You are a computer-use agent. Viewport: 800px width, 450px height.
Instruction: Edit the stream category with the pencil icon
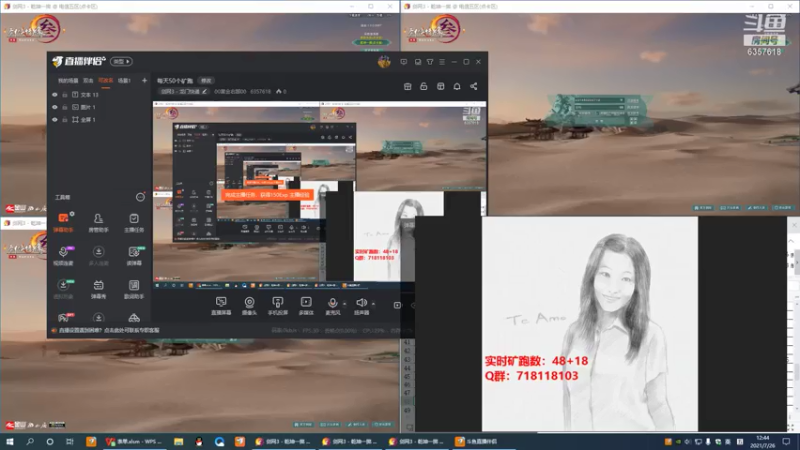pyautogui.click(x=205, y=92)
